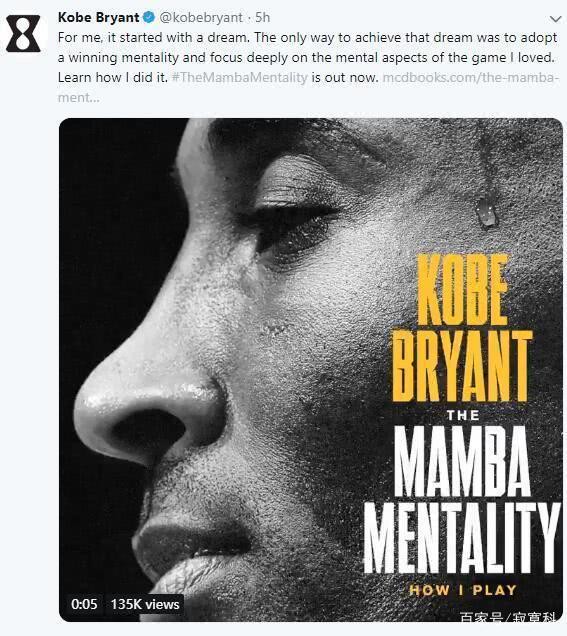Follow the mcdbooks.com/the-mamba- link
This screenshot has width=567, height=636.
[x=468, y=77]
